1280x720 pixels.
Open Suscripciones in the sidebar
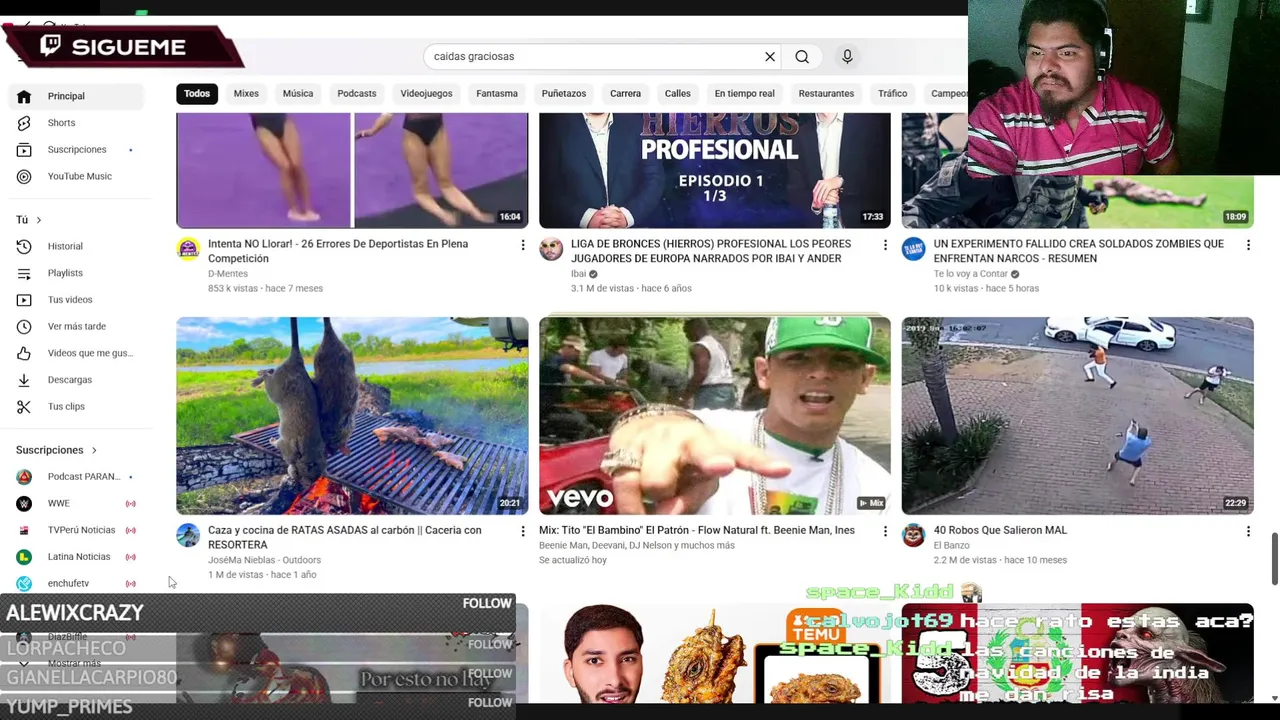78,150
